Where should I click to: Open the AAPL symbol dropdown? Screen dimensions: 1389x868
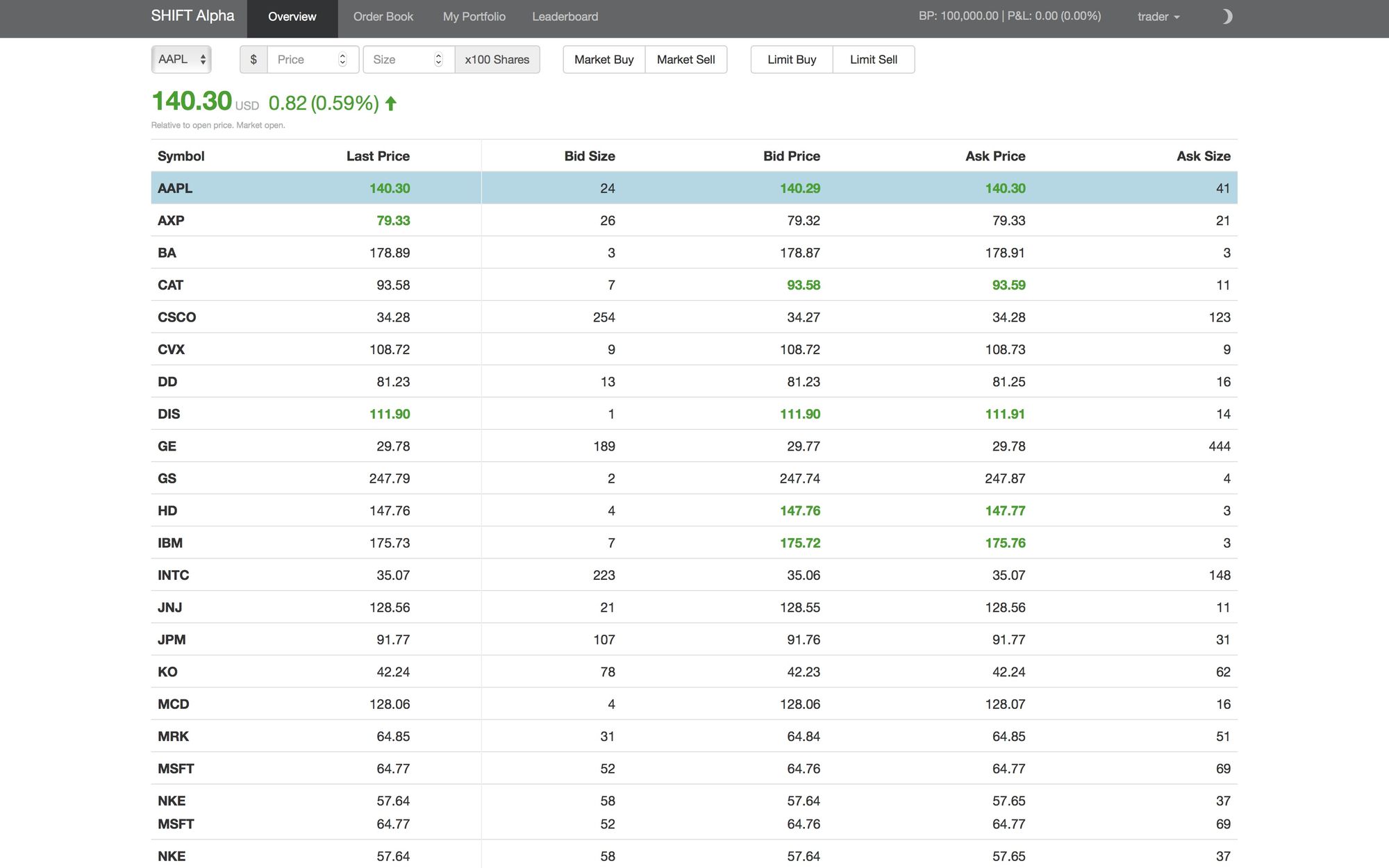[181, 60]
